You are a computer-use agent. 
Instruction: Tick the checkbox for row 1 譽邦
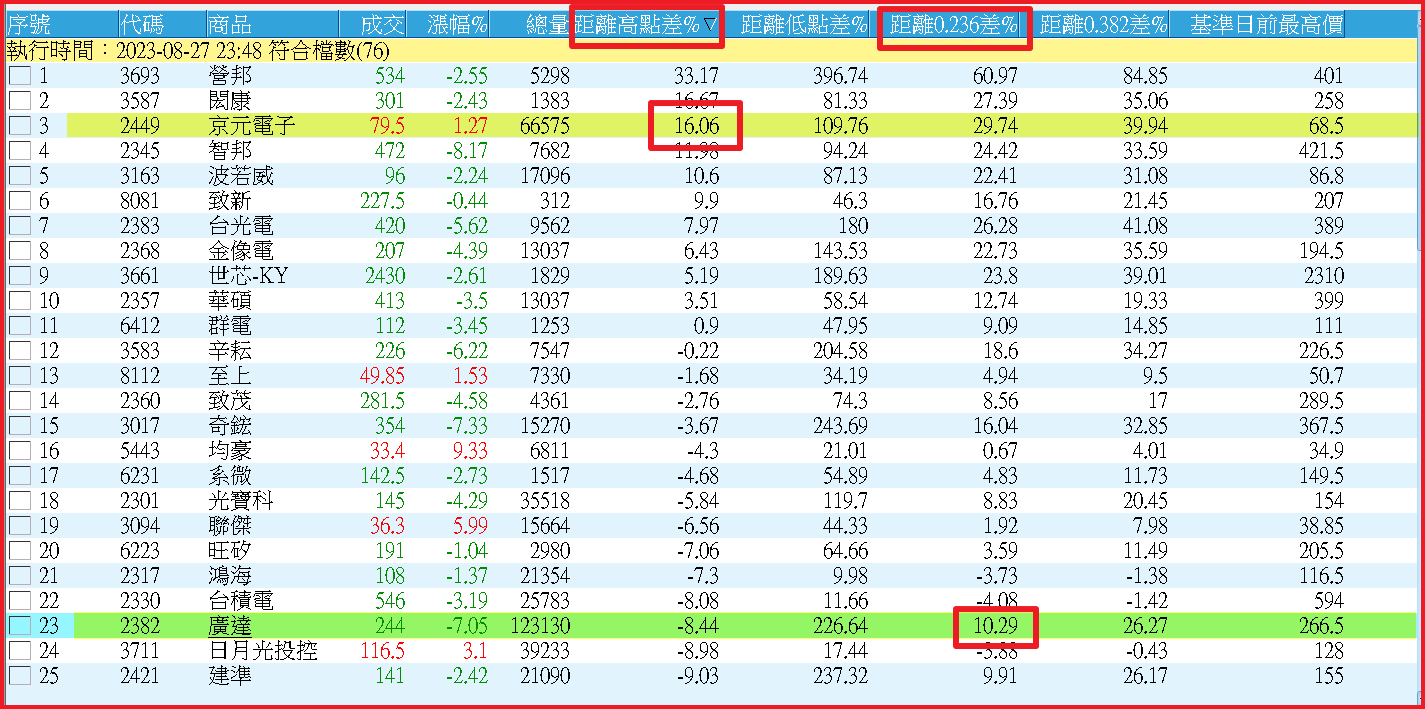coord(20,76)
